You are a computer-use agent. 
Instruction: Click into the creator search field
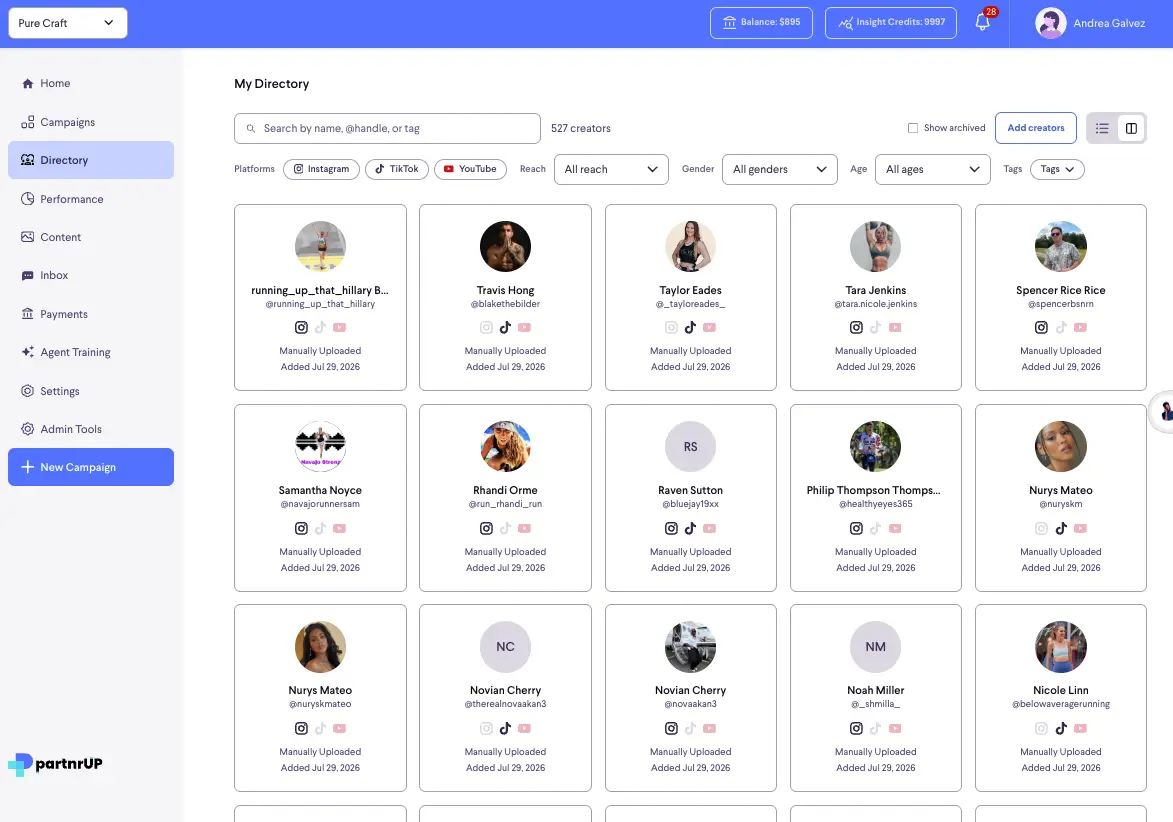click(x=387, y=129)
